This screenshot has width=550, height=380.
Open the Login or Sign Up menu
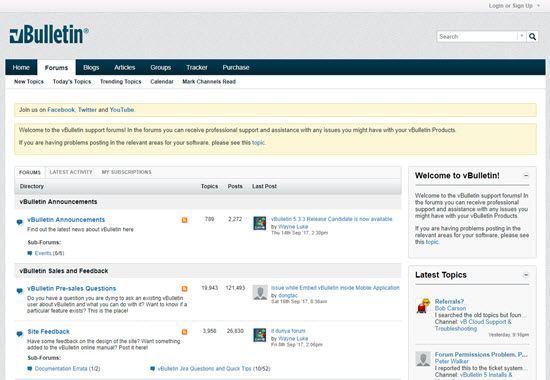pos(514,6)
